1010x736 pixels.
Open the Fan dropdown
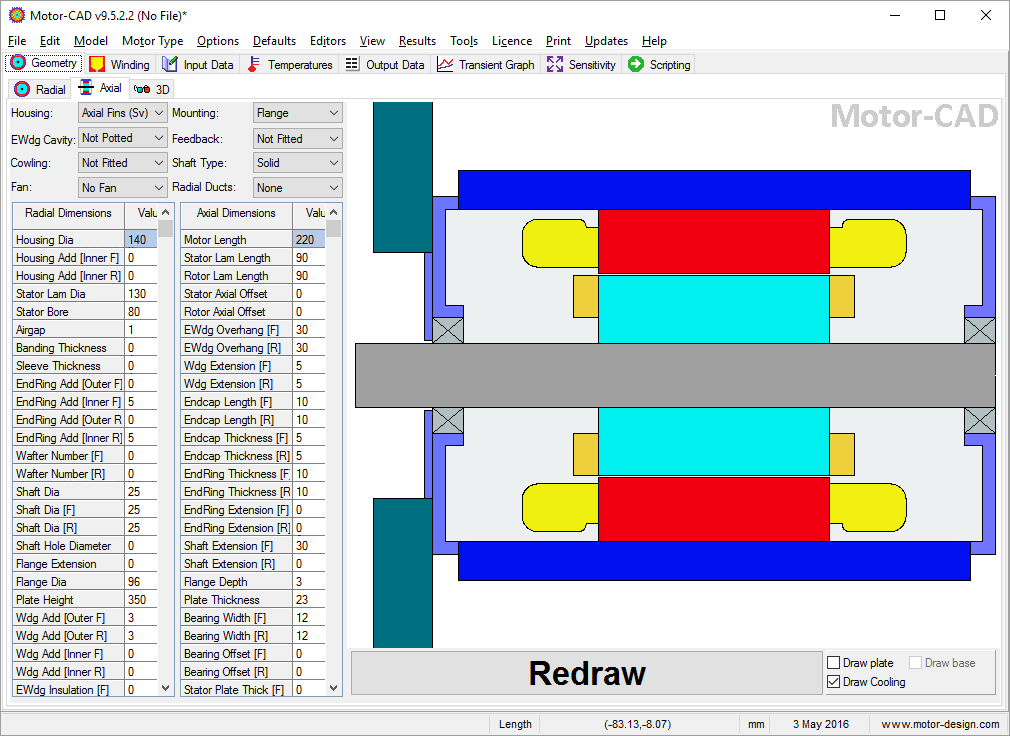pos(122,187)
